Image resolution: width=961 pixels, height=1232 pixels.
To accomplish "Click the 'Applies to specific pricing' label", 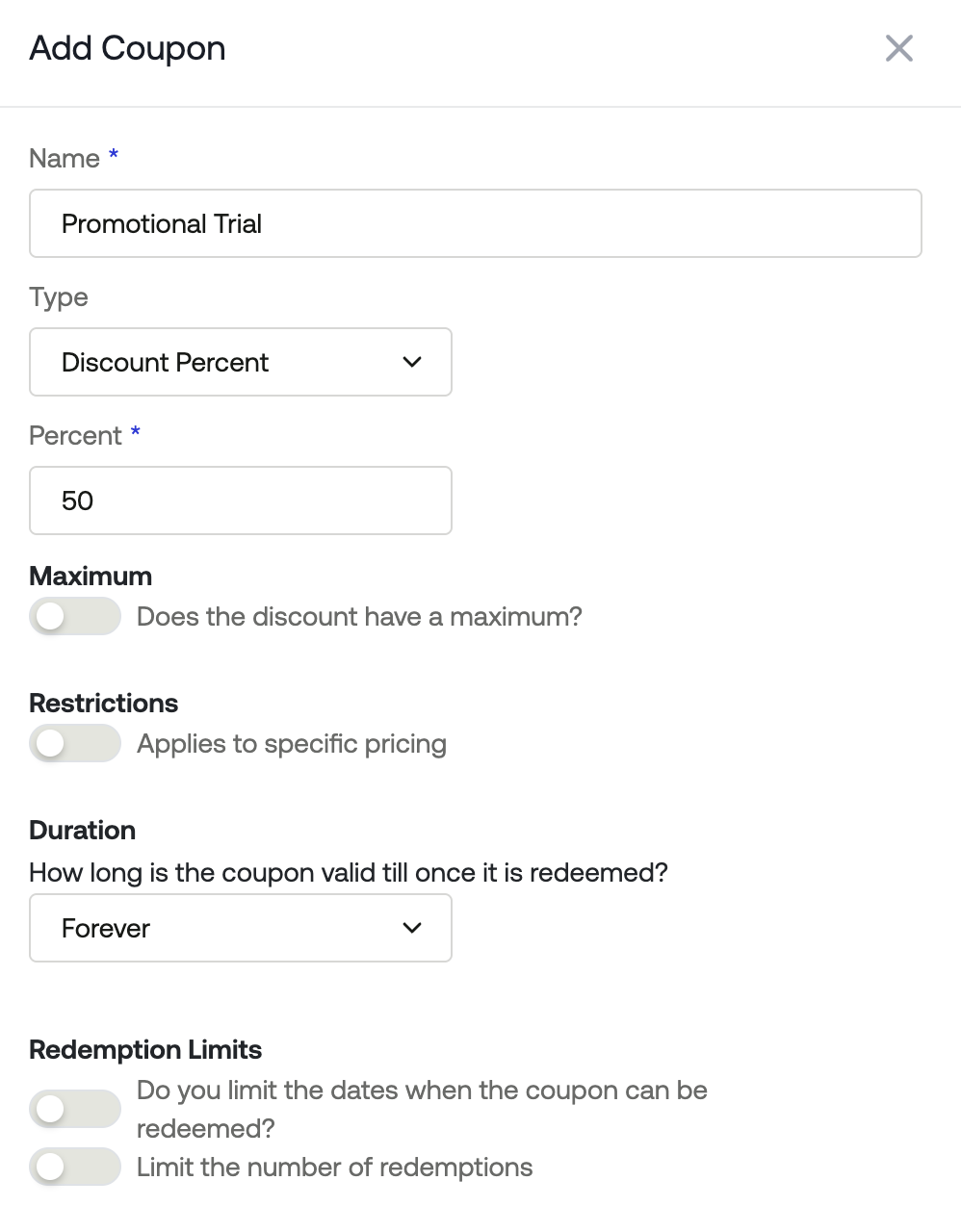I will tap(292, 744).
